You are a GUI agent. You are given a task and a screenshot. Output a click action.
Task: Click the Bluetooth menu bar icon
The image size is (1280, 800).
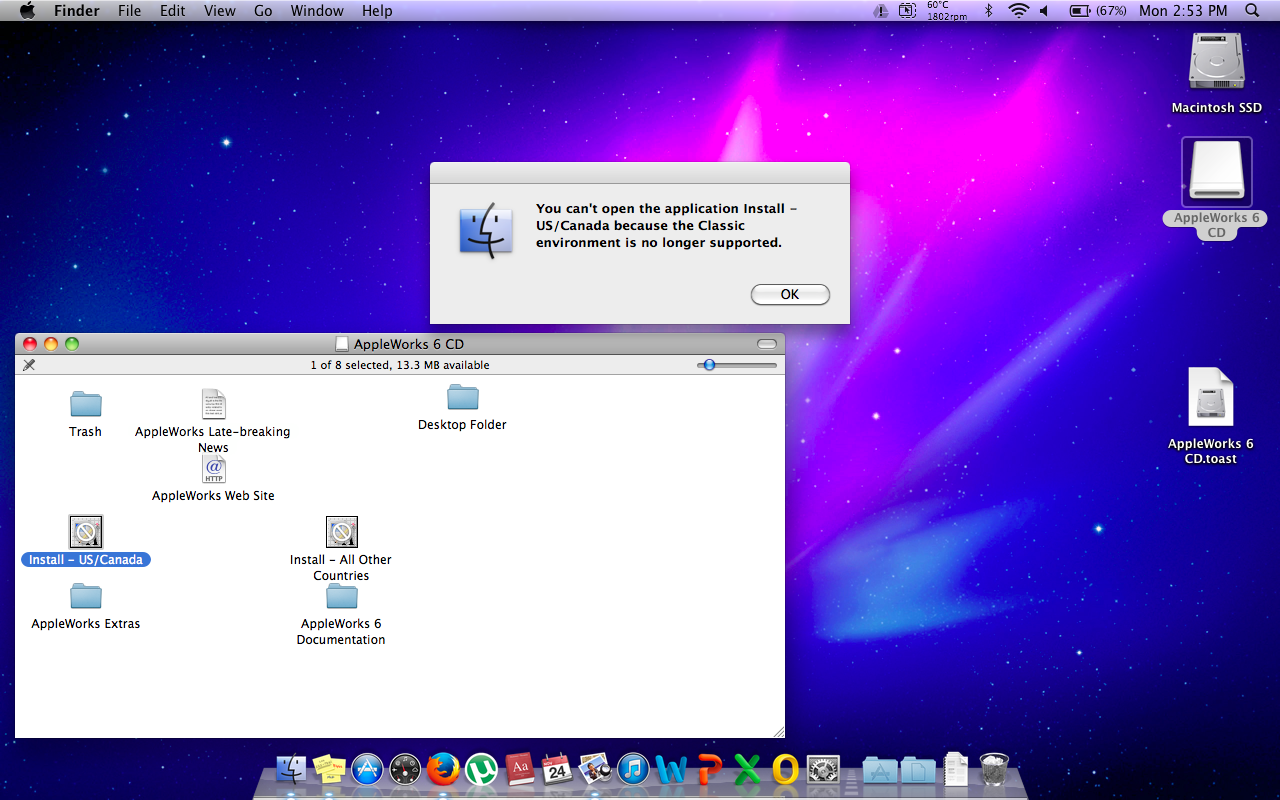point(988,11)
